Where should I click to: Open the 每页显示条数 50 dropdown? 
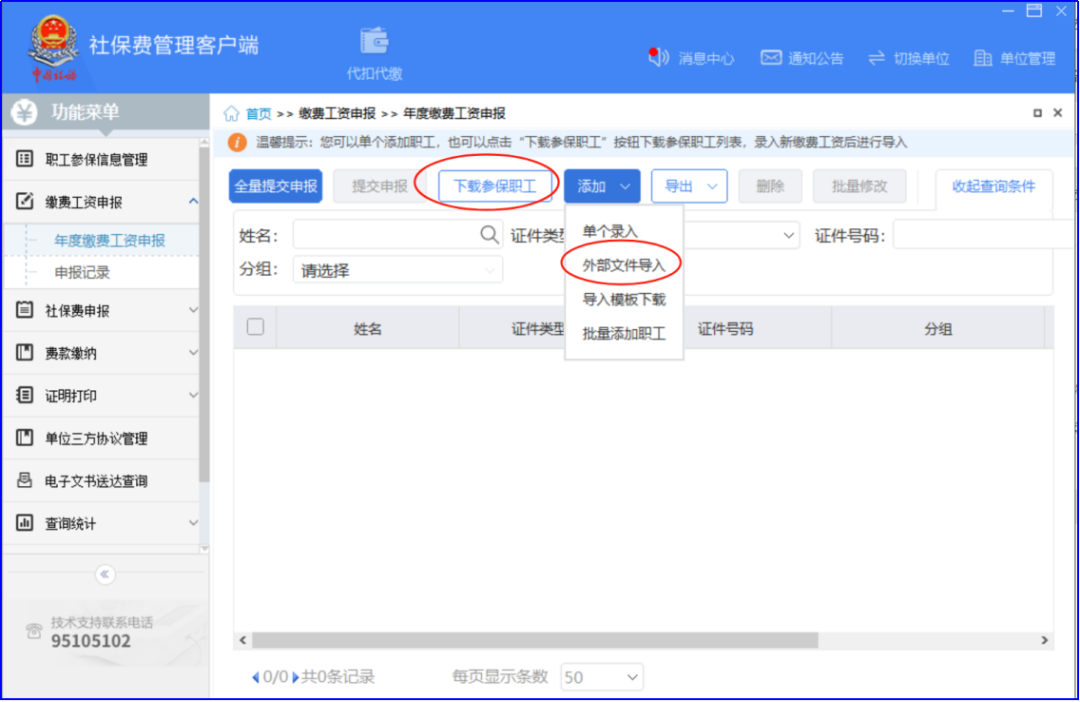[602, 677]
